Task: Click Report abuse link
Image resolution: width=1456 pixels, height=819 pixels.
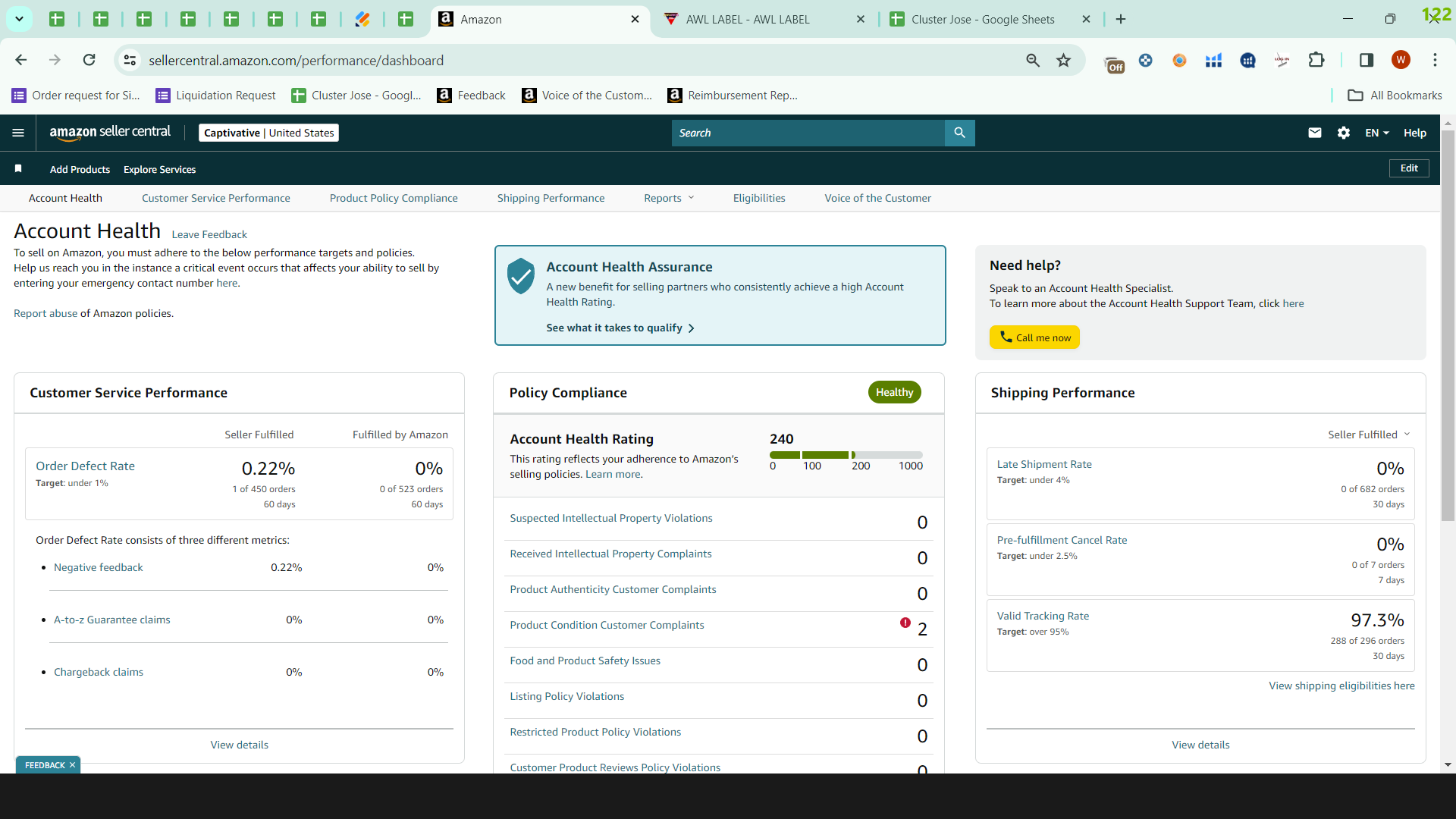Action: pos(45,313)
